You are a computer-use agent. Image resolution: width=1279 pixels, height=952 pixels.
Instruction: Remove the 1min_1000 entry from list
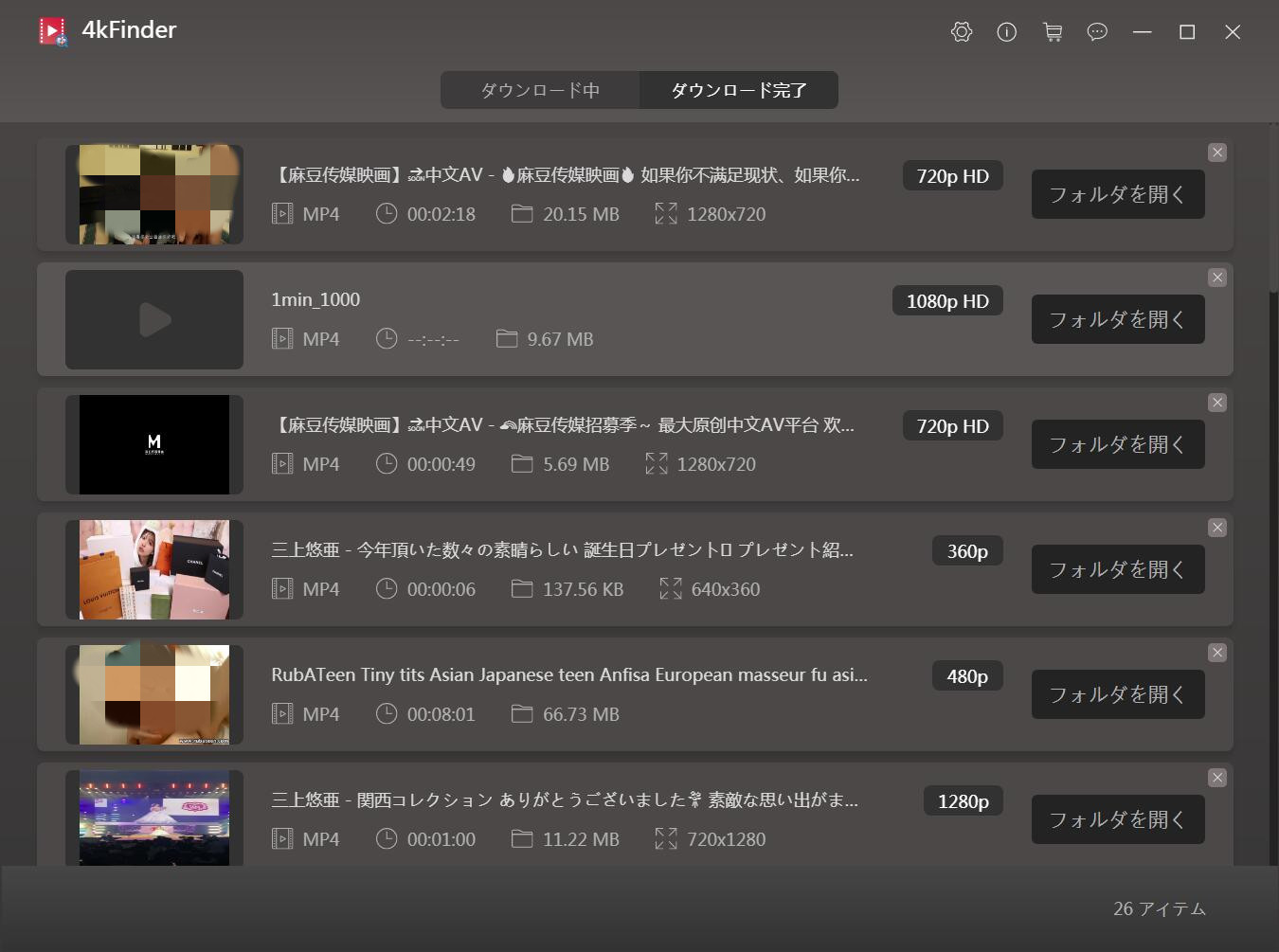(1217, 278)
